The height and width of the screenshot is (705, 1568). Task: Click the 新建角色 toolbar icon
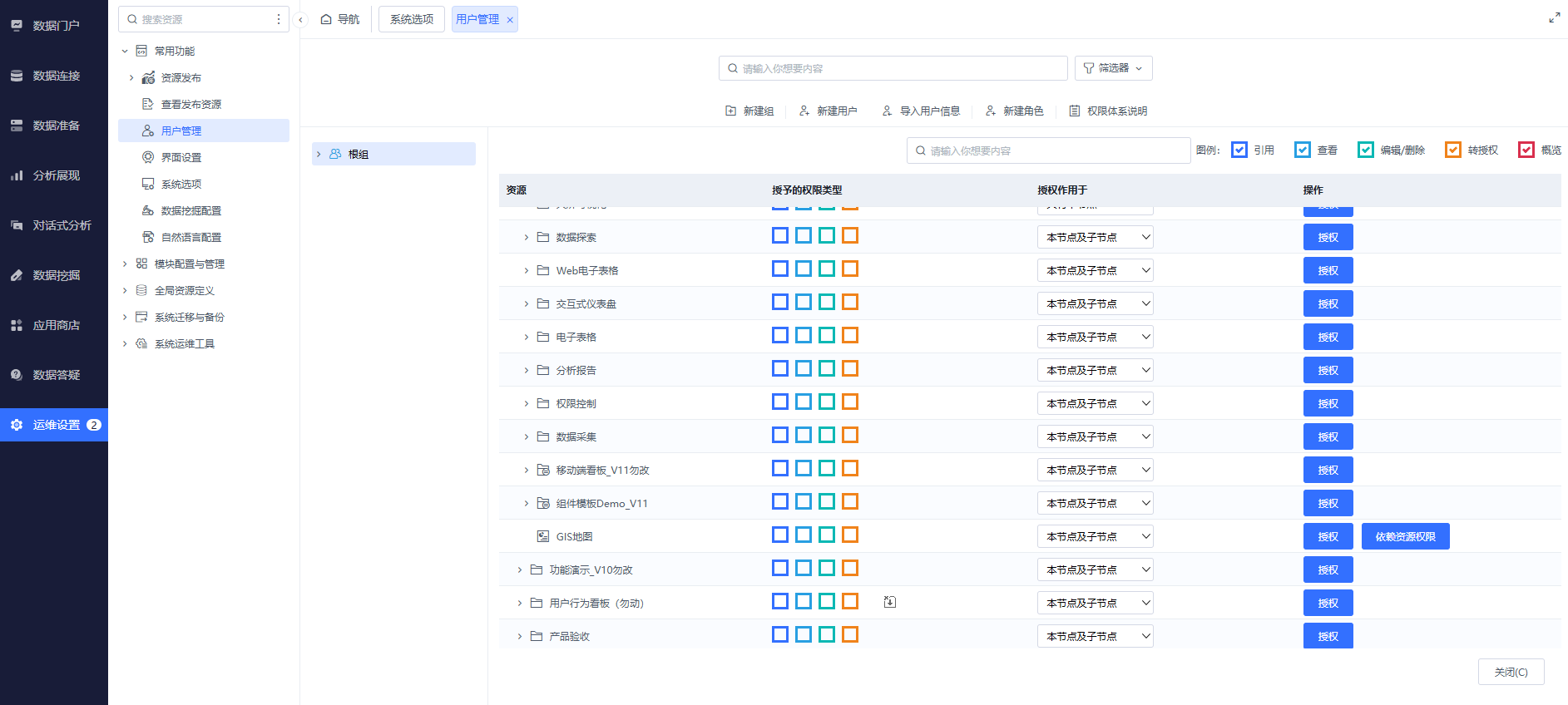point(991,111)
